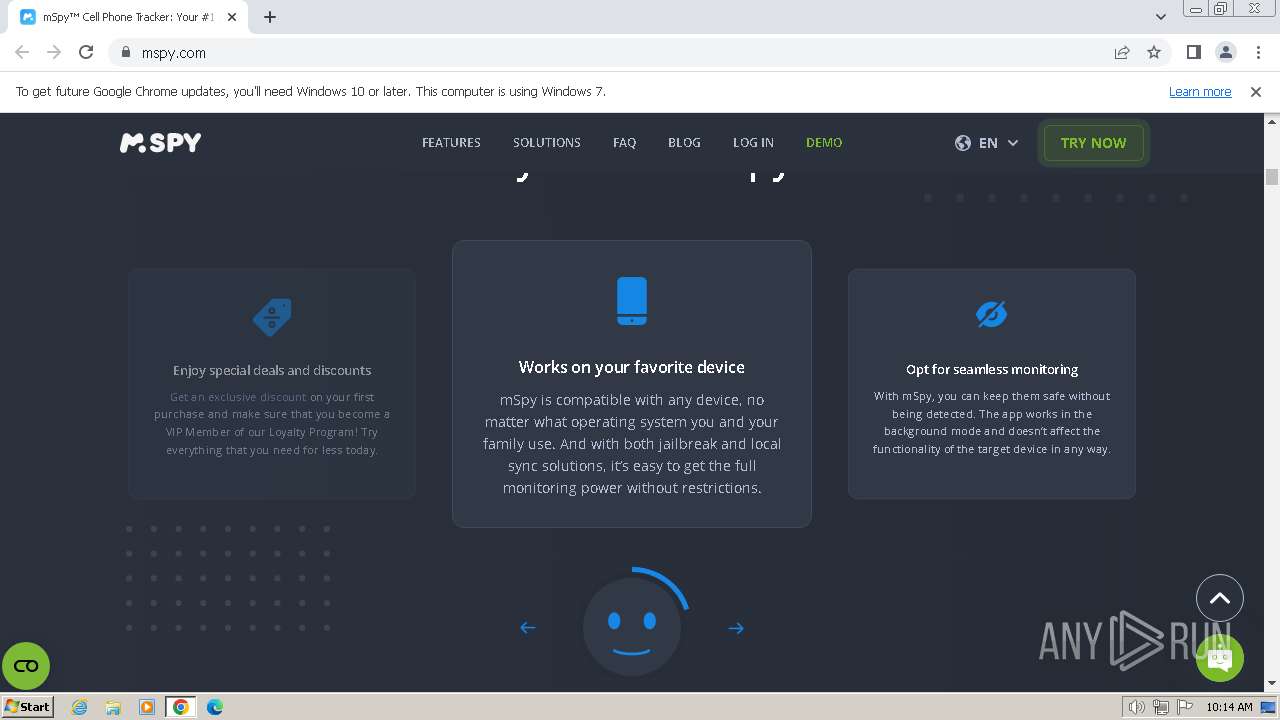Go back in browser history
The height and width of the screenshot is (720, 1280).
22,53
